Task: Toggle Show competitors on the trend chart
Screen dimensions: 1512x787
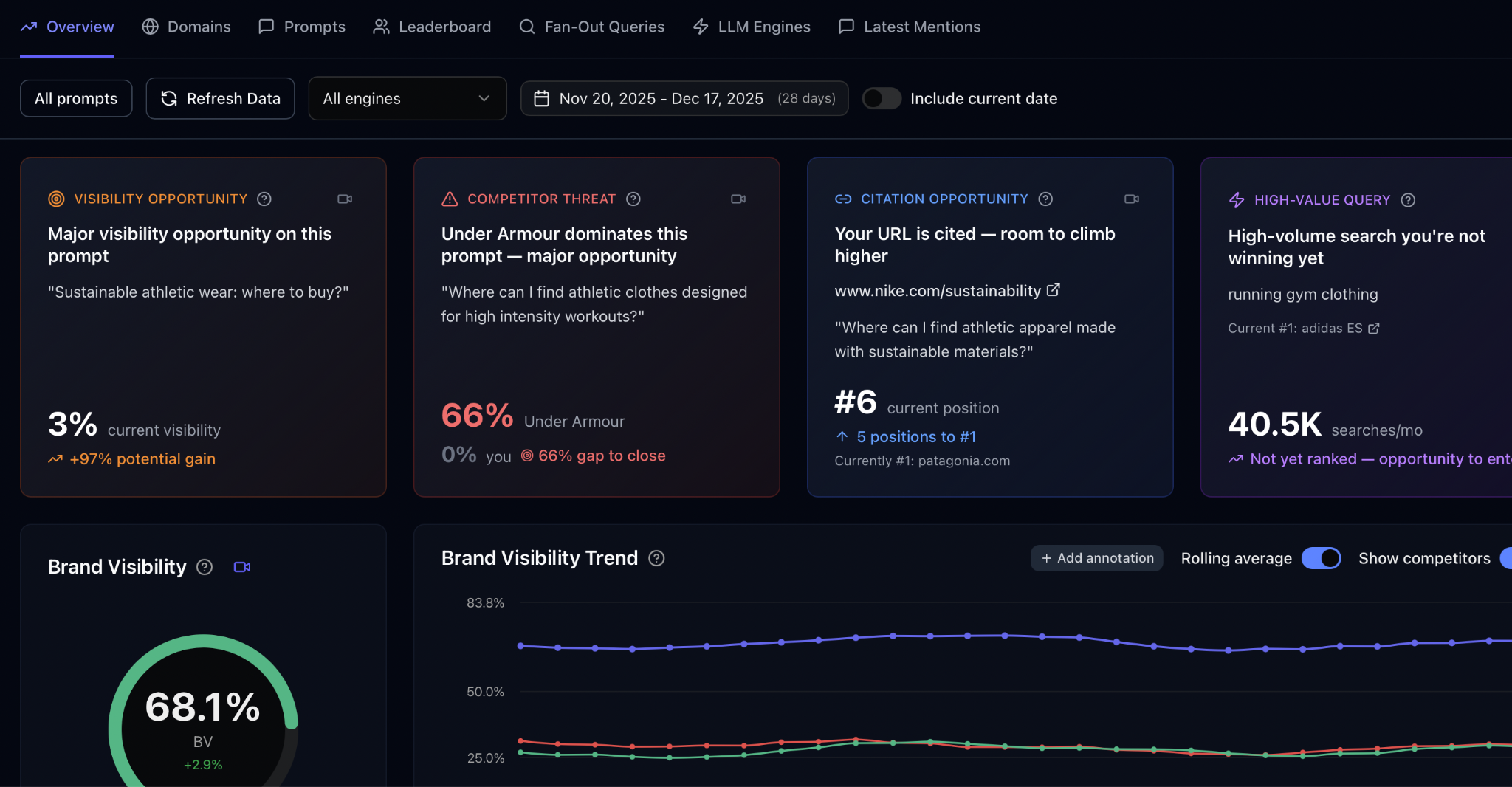Action: [1508, 559]
